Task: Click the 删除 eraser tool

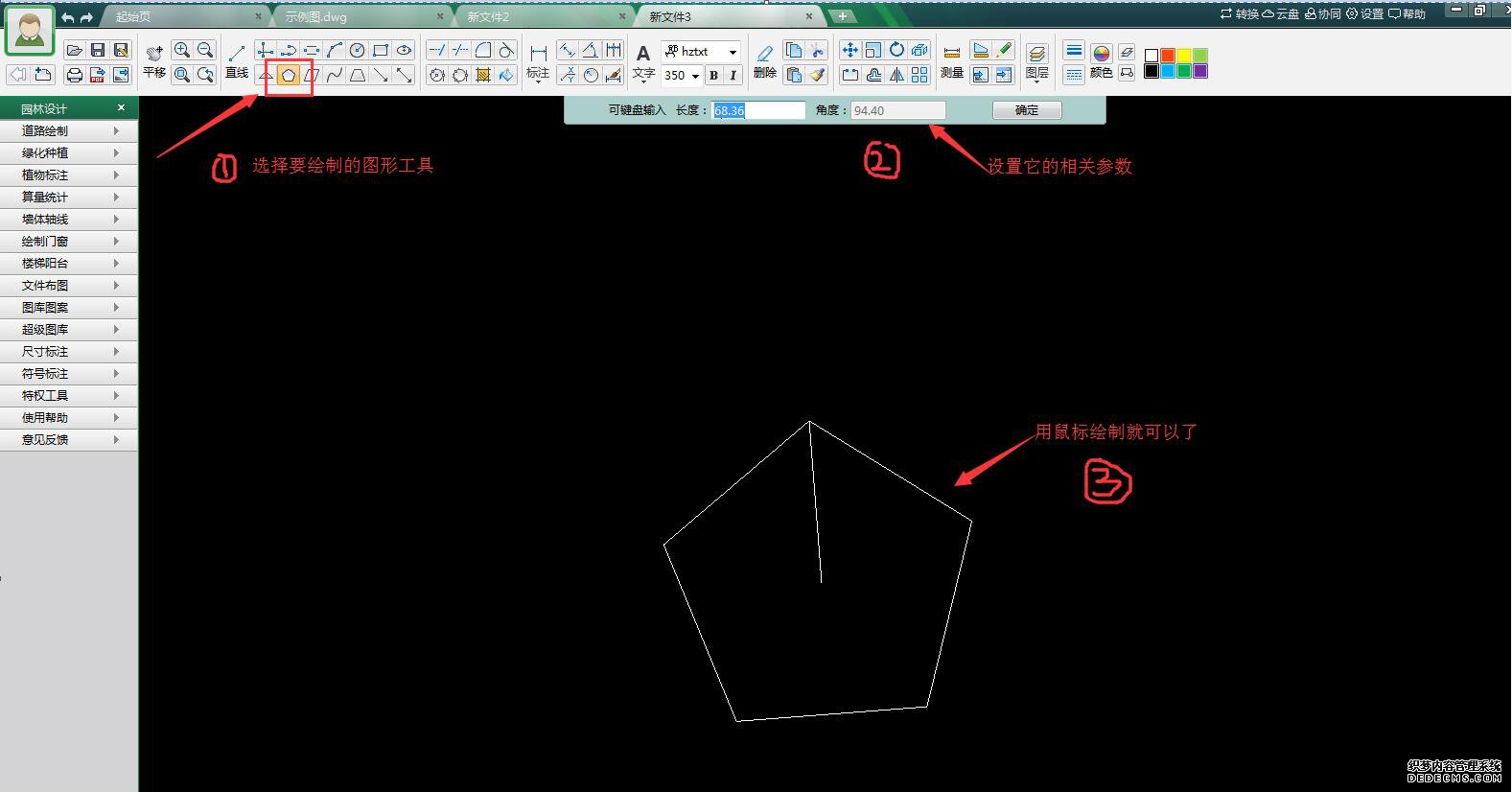Action: point(765,60)
